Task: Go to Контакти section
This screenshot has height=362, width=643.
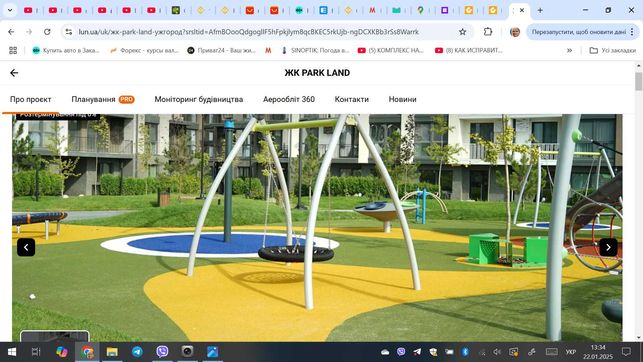Action: coord(351,99)
